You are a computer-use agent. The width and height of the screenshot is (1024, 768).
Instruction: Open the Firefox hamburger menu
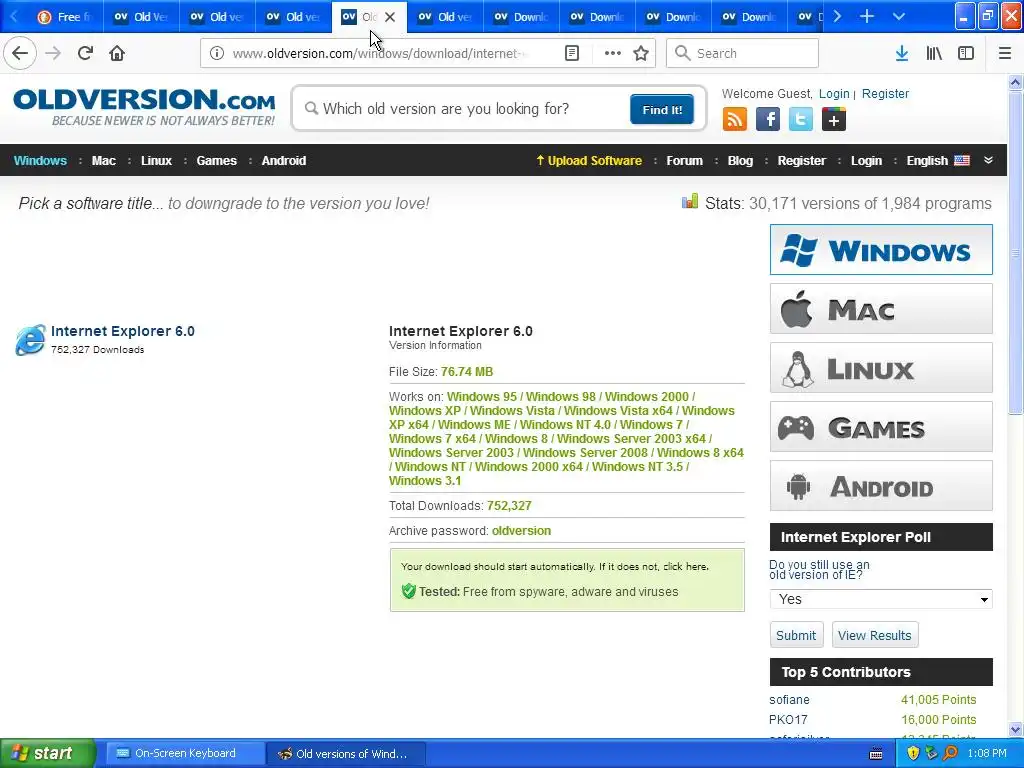click(x=1004, y=53)
